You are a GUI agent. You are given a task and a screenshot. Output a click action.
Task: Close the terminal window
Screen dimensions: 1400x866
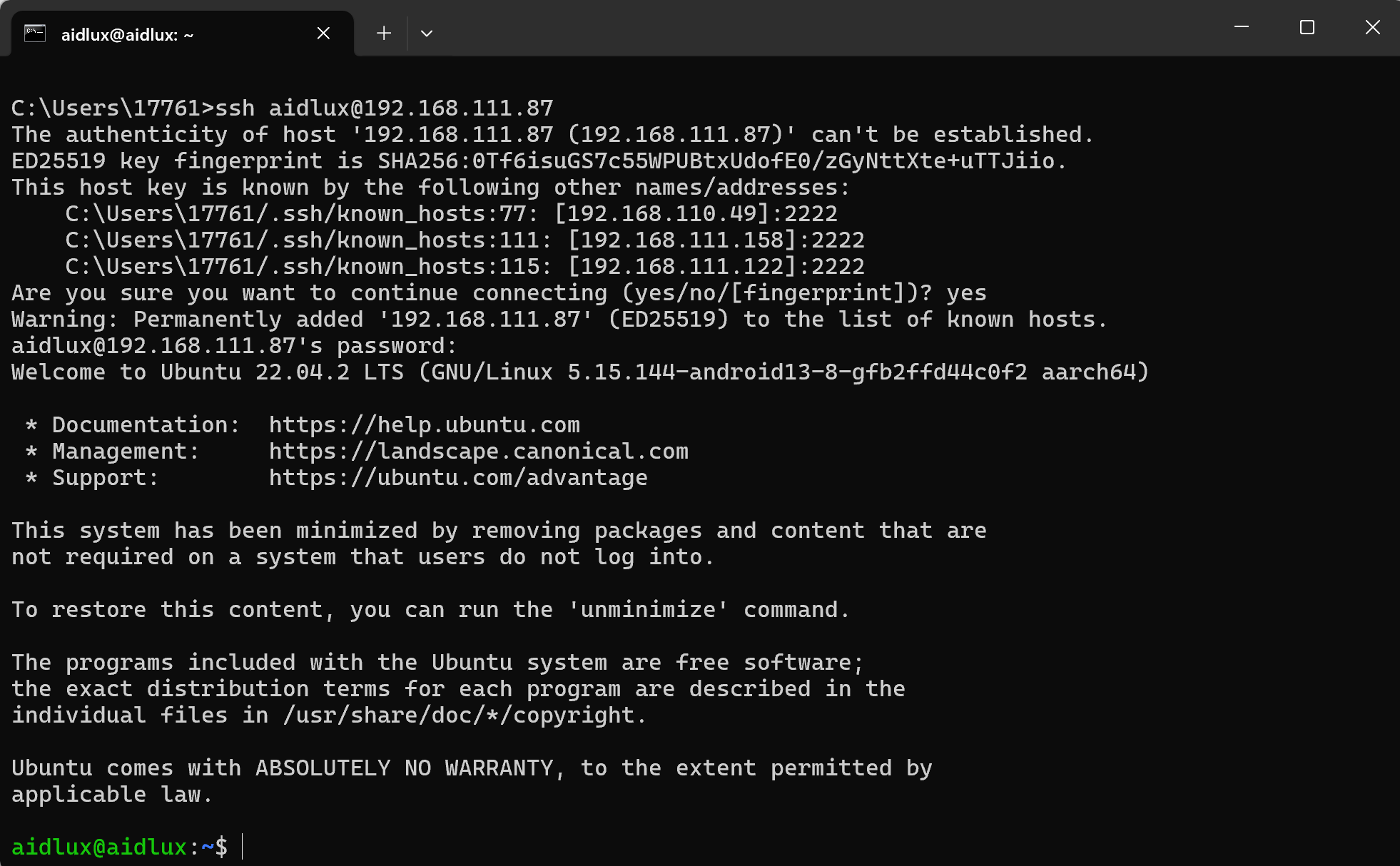[1372, 27]
